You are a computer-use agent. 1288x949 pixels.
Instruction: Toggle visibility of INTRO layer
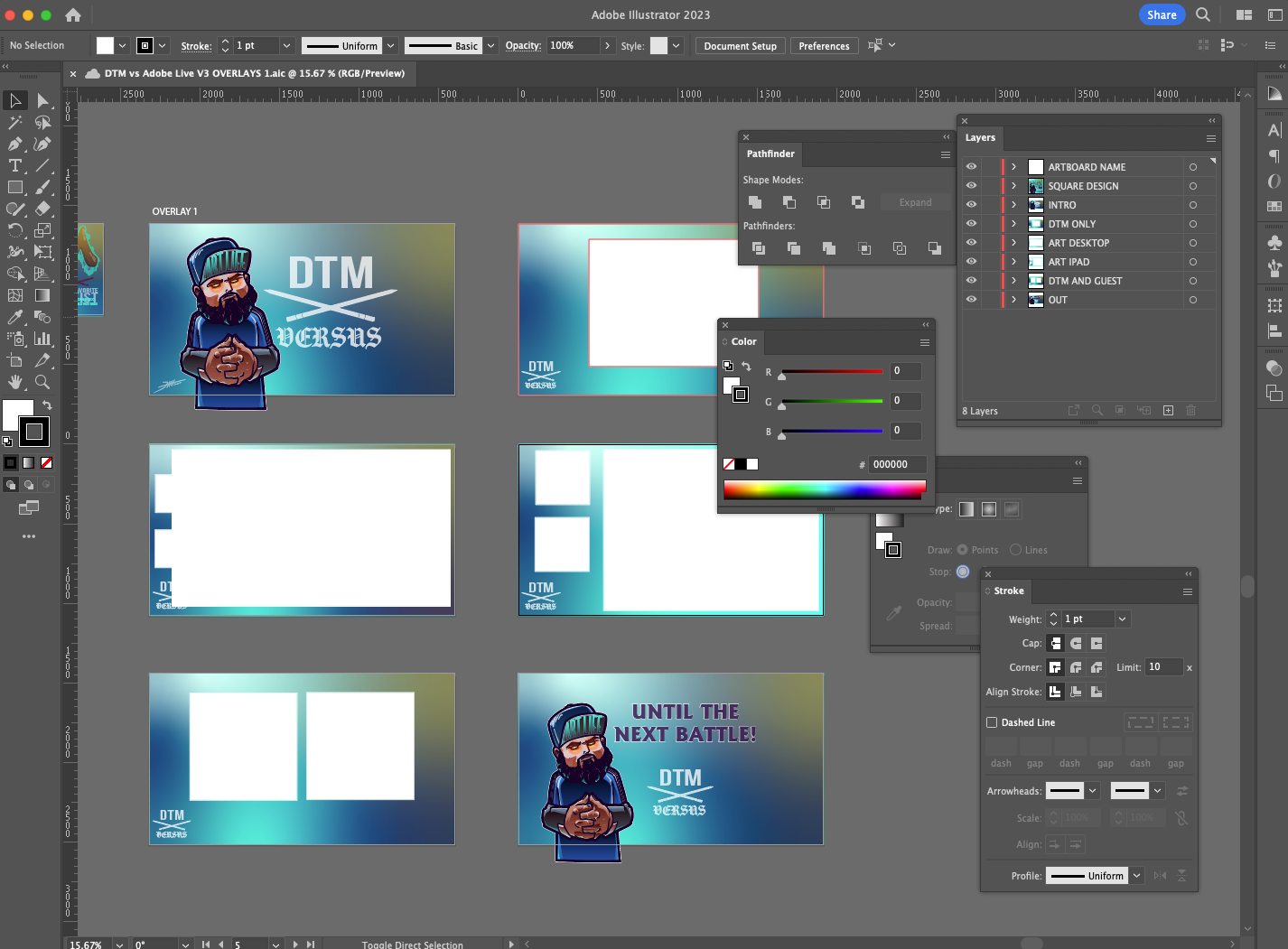[x=971, y=205]
